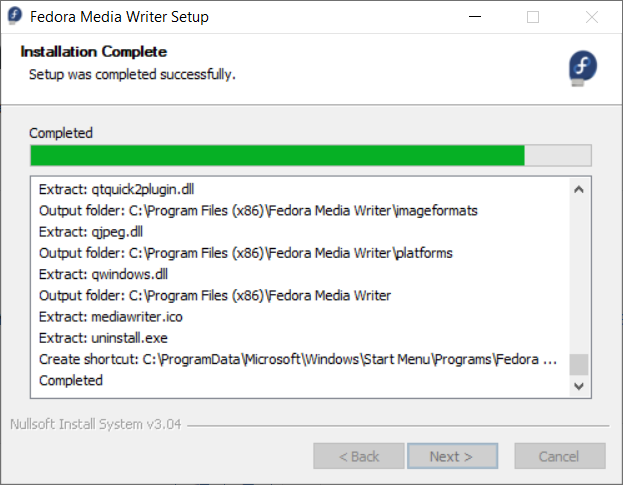
Task: Select the 'Extract: qtquick2plugin.dll' log line
Action: [x=116, y=189]
